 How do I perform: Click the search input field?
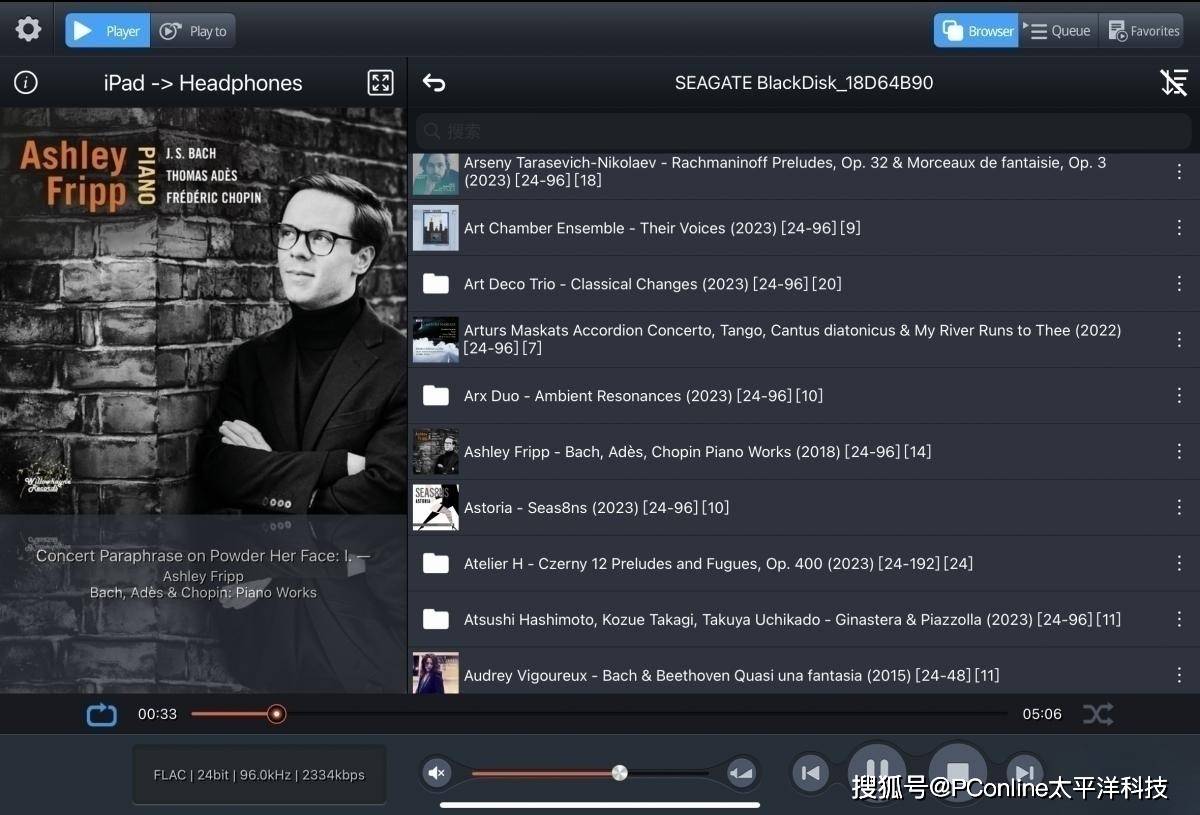click(x=804, y=131)
